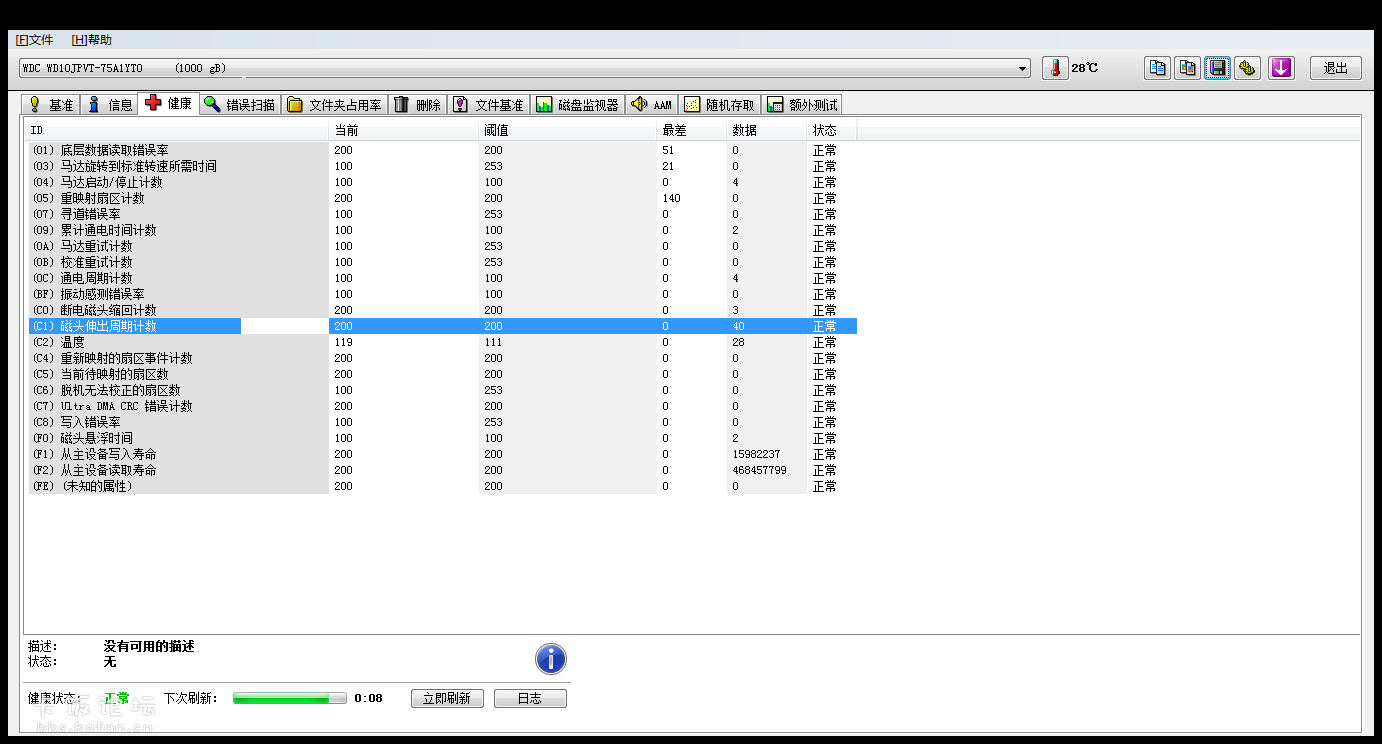The image size is (1382, 744).
Task: Click the 立即刷新 refresh now button
Action: pos(447,698)
